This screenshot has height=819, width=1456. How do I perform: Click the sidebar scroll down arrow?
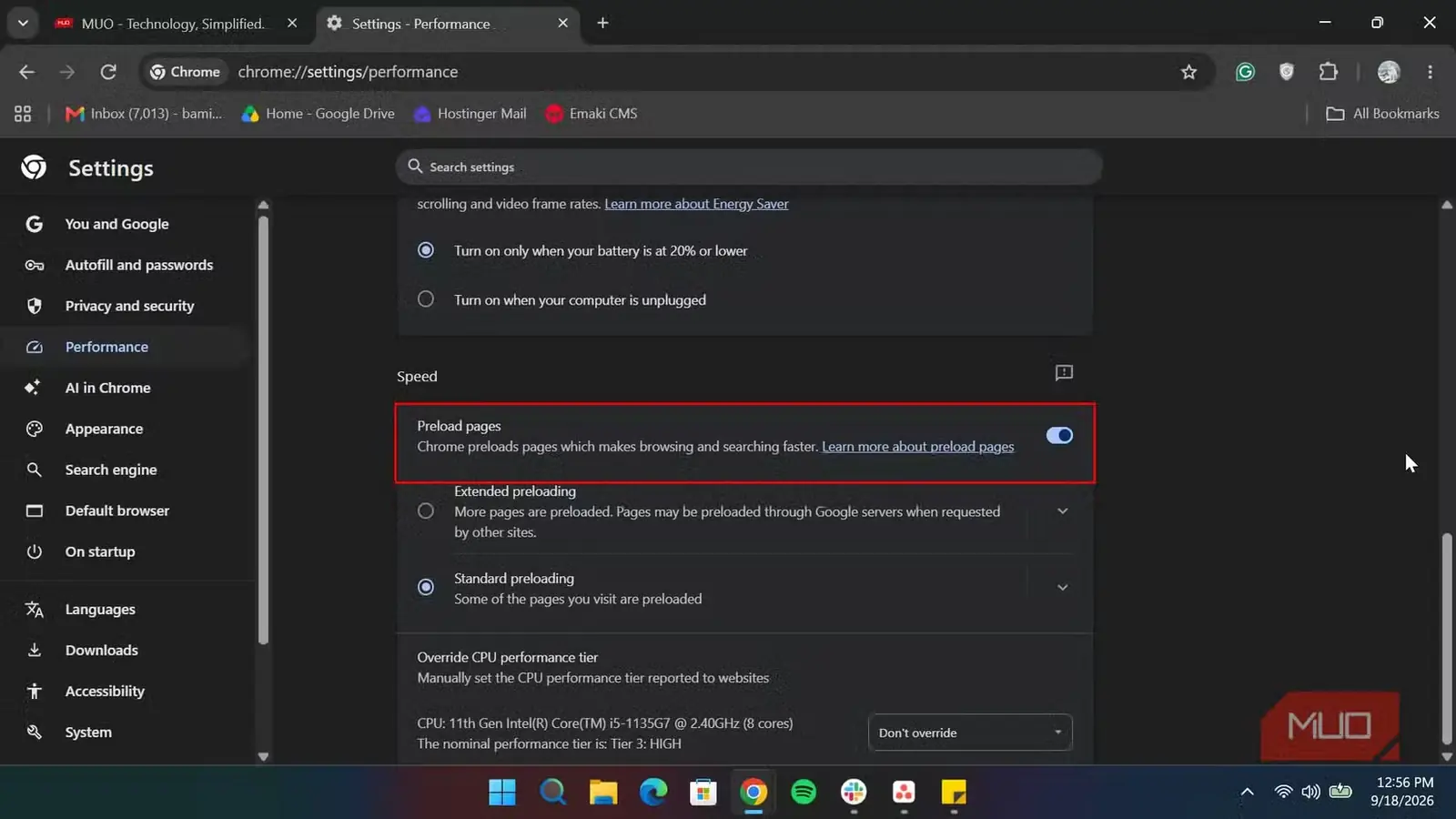(263, 756)
